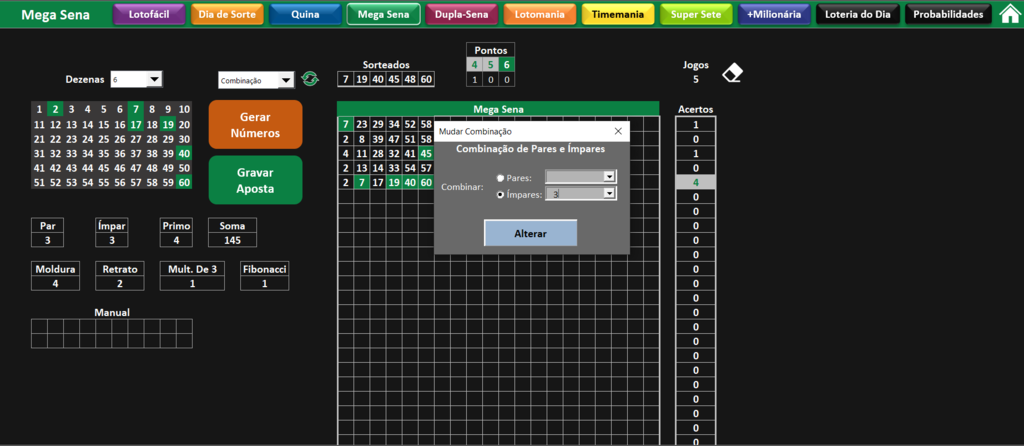Select the Mega Sena tab
This screenshot has width=1024, height=446.
[x=383, y=14]
